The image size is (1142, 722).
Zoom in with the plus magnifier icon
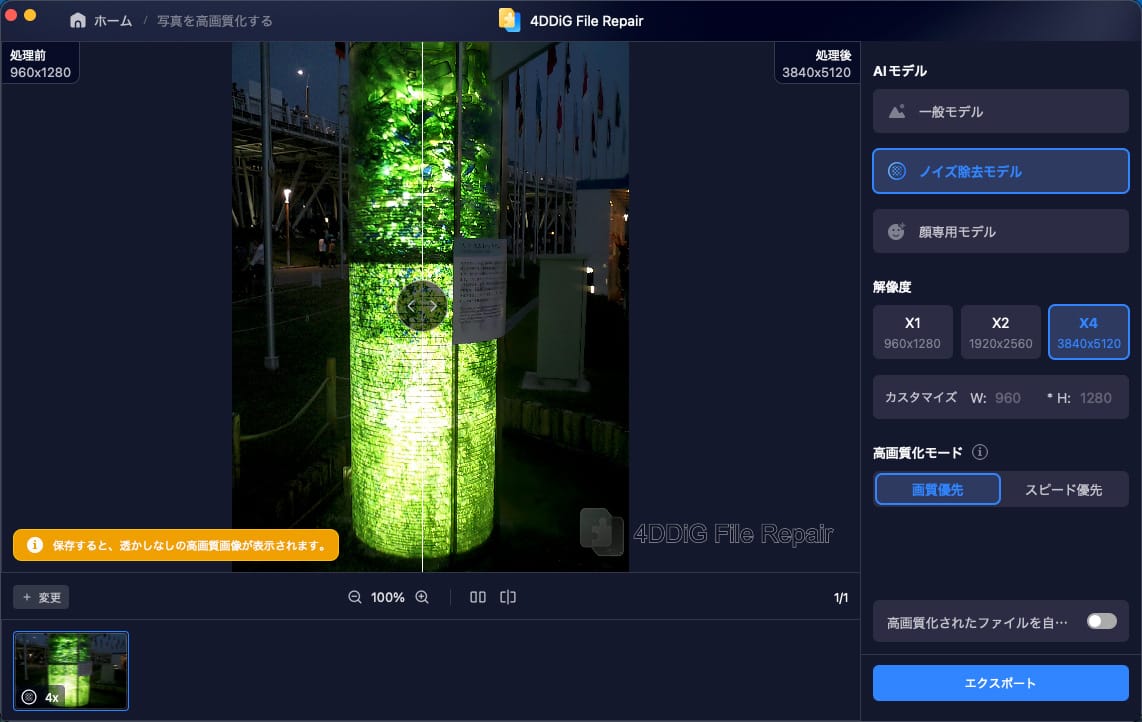(x=422, y=597)
